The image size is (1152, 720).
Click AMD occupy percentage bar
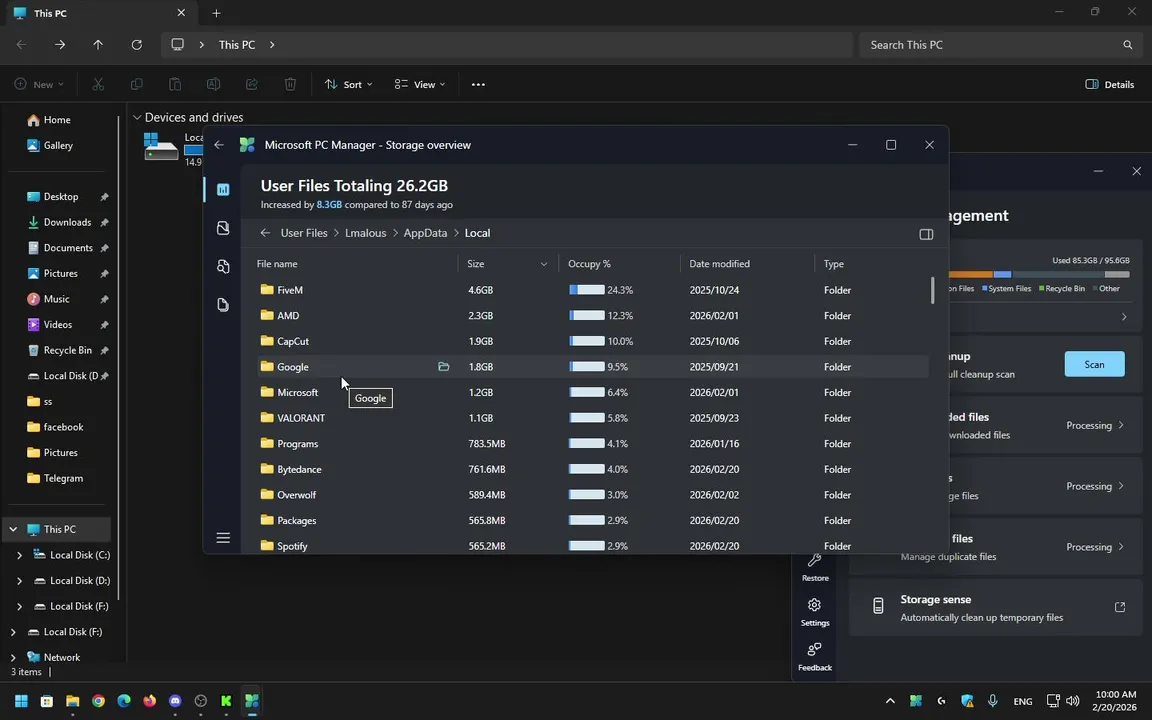(587, 316)
